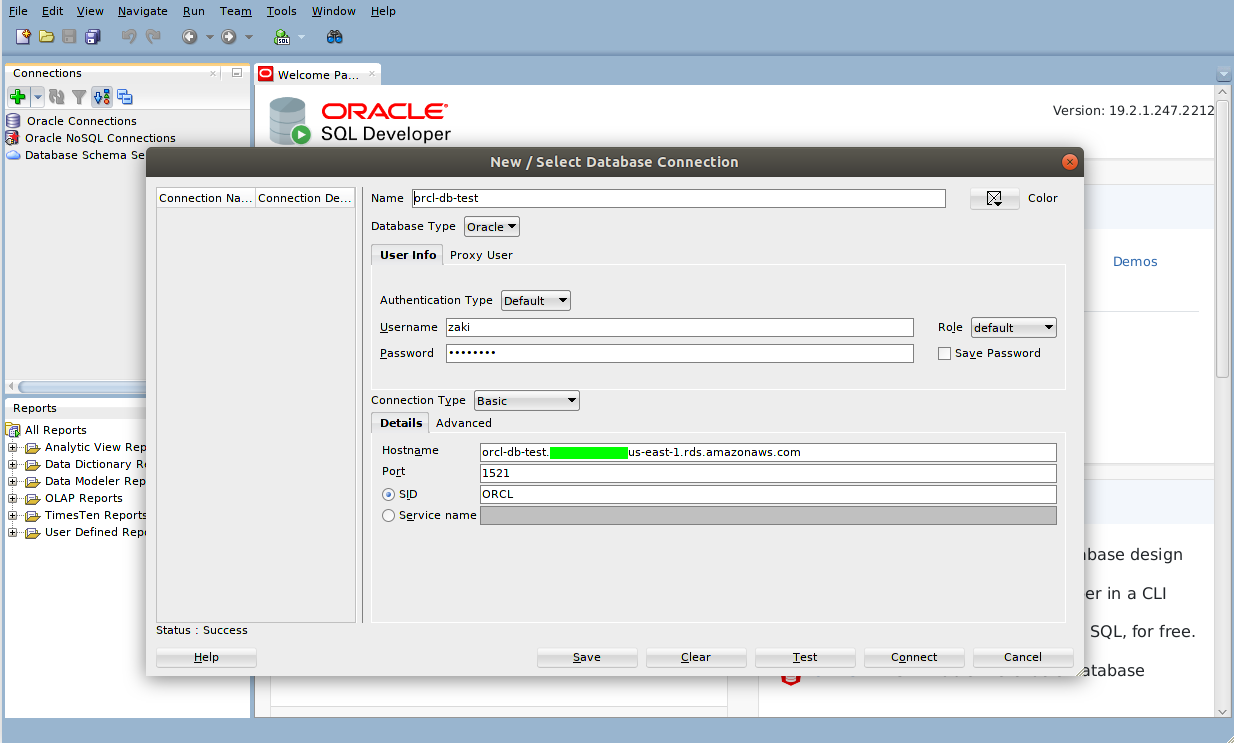Open the Back history dropdown arrow
The image size is (1234, 743).
[x=210, y=37]
